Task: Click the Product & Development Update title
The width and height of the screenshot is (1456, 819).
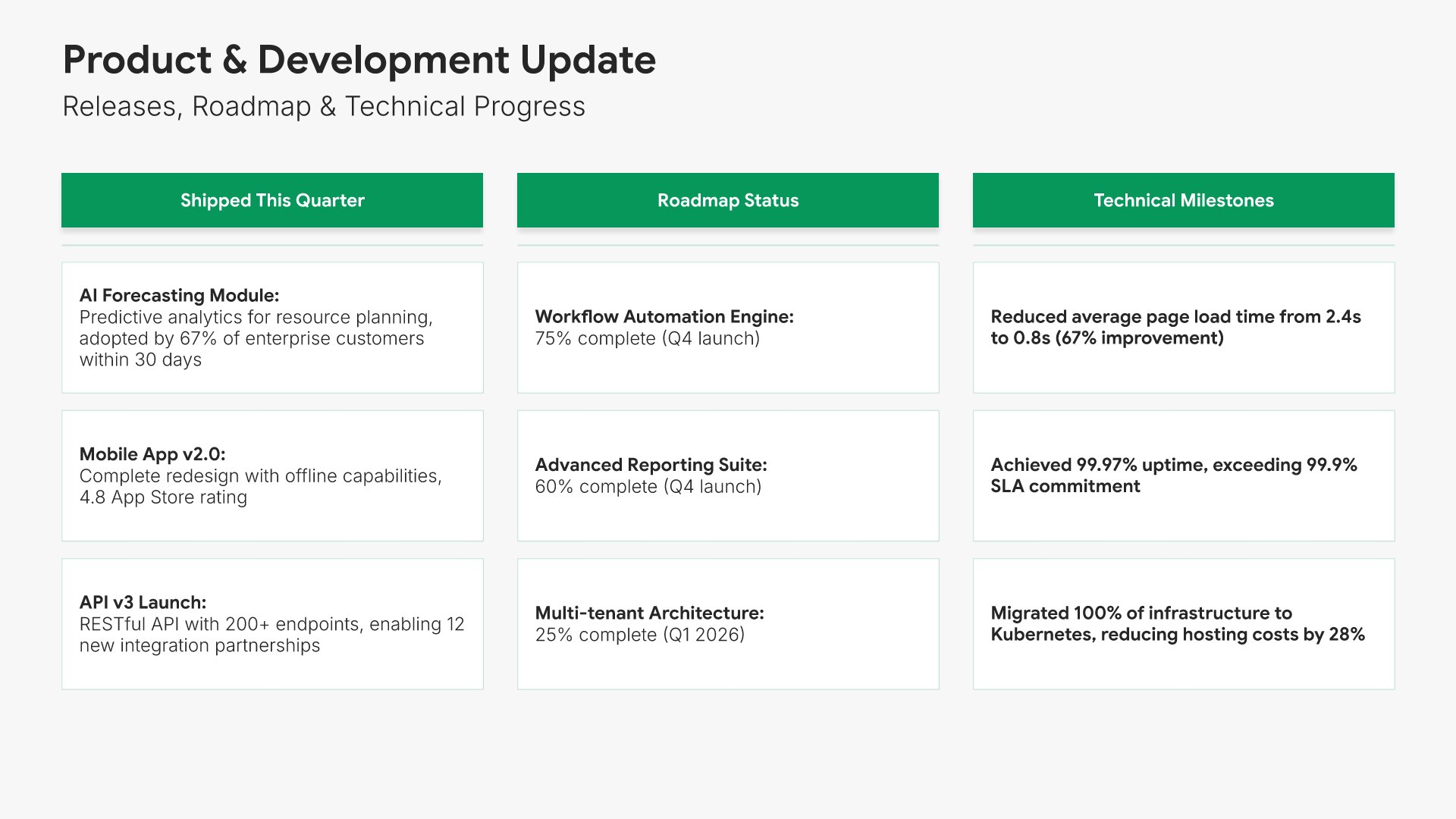Action: (x=359, y=60)
